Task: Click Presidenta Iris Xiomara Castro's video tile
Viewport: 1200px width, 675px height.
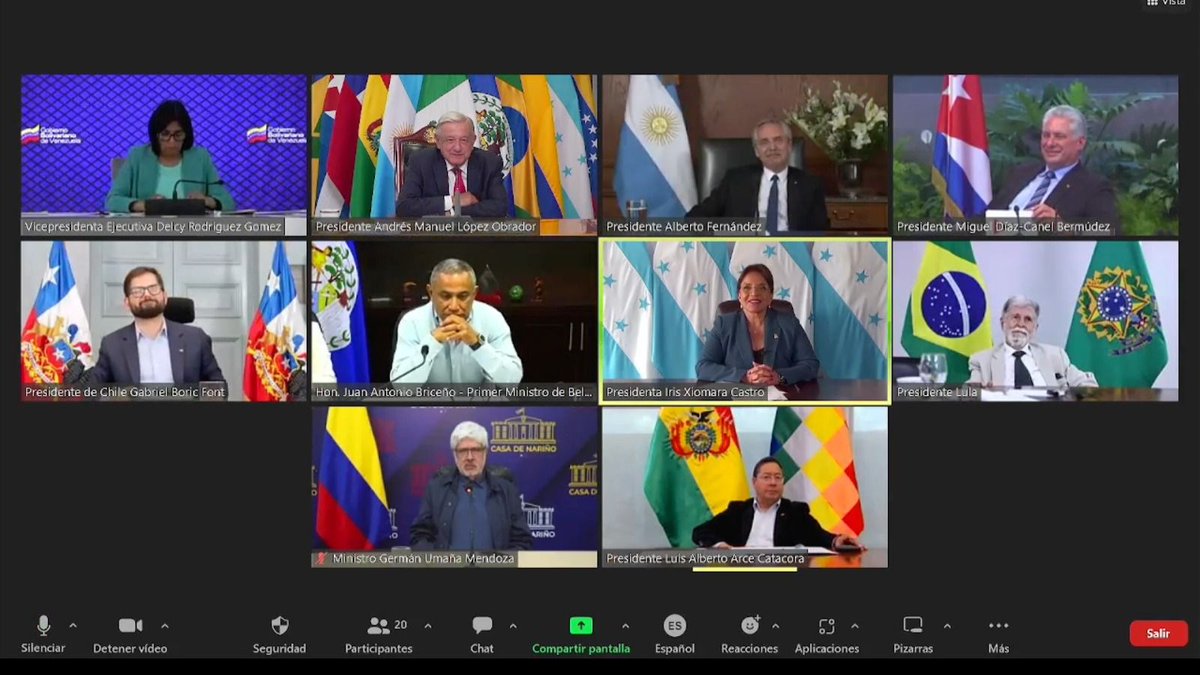Action: (744, 320)
